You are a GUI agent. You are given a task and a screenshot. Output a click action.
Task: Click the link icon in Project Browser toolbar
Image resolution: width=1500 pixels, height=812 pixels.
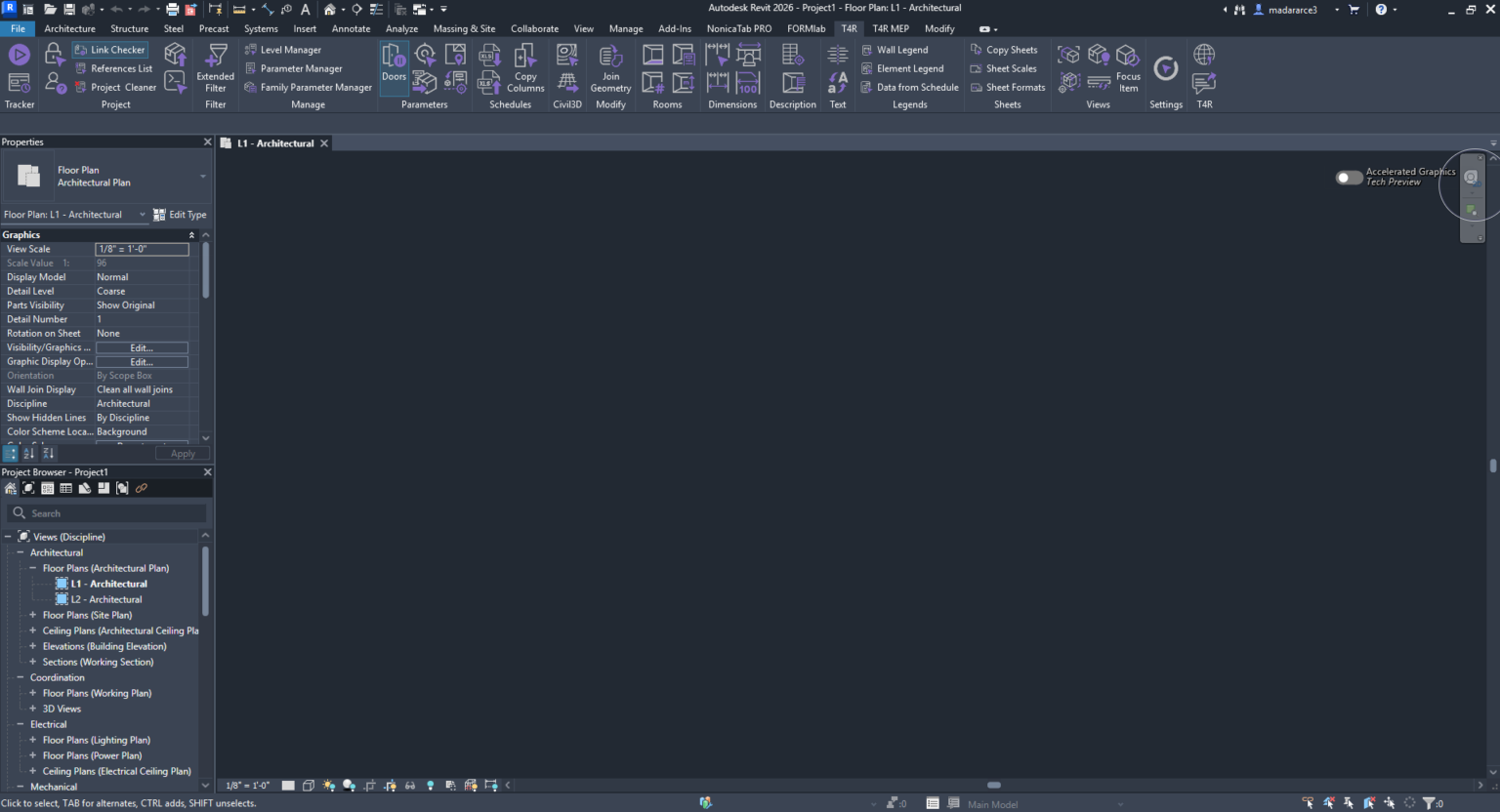pyautogui.click(x=141, y=488)
